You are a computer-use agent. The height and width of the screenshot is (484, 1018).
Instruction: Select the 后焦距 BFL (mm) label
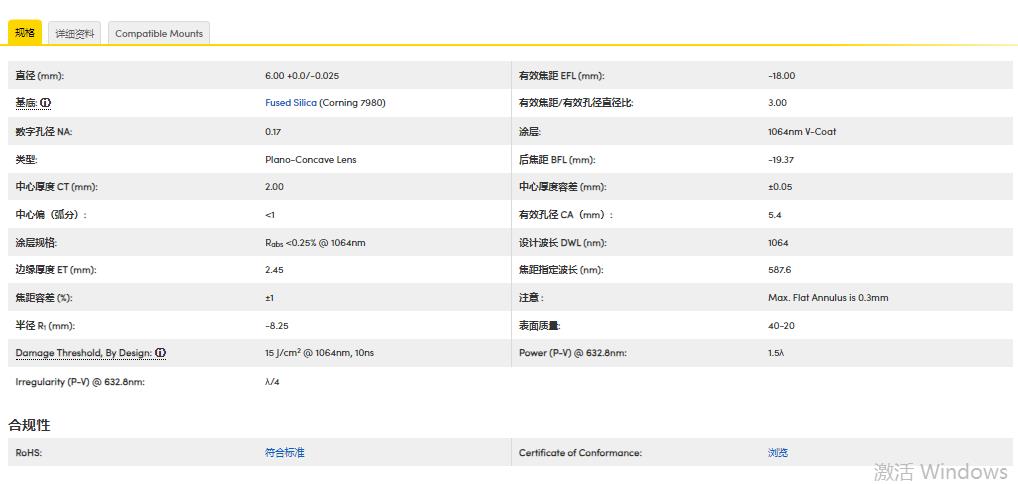click(x=557, y=159)
